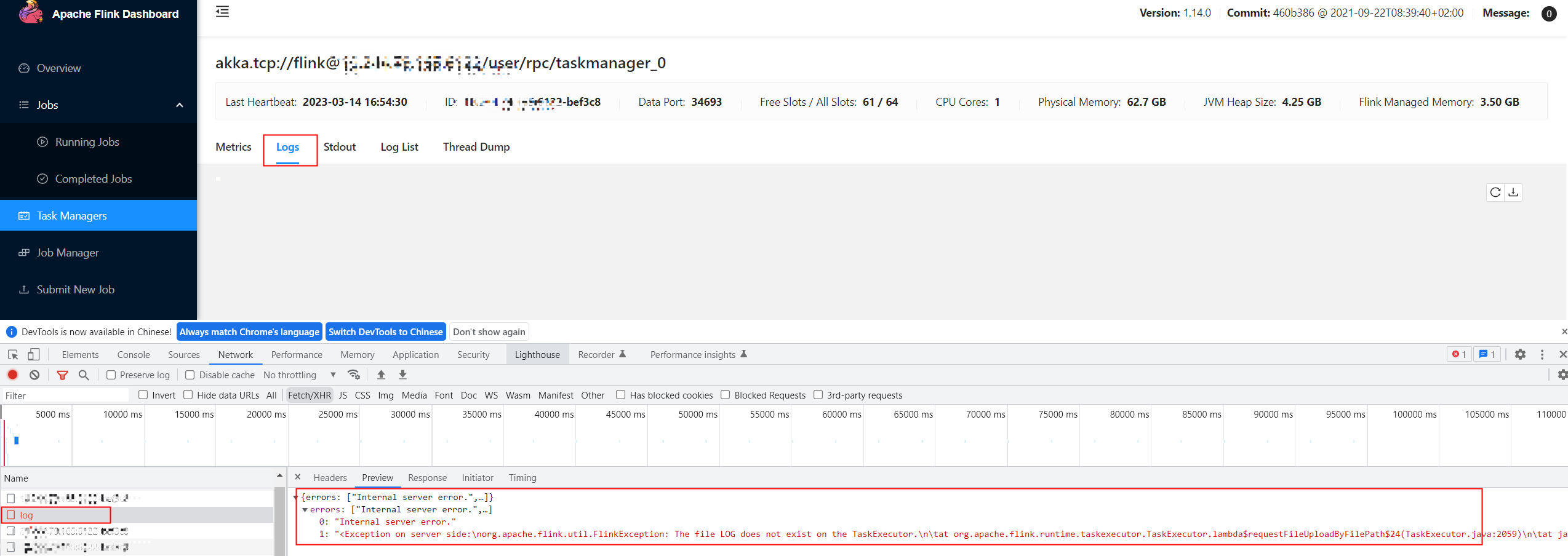The height and width of the screenshot is (556, 1568).
Task: Open DevTools Sources tab
Action: point(184,355)
